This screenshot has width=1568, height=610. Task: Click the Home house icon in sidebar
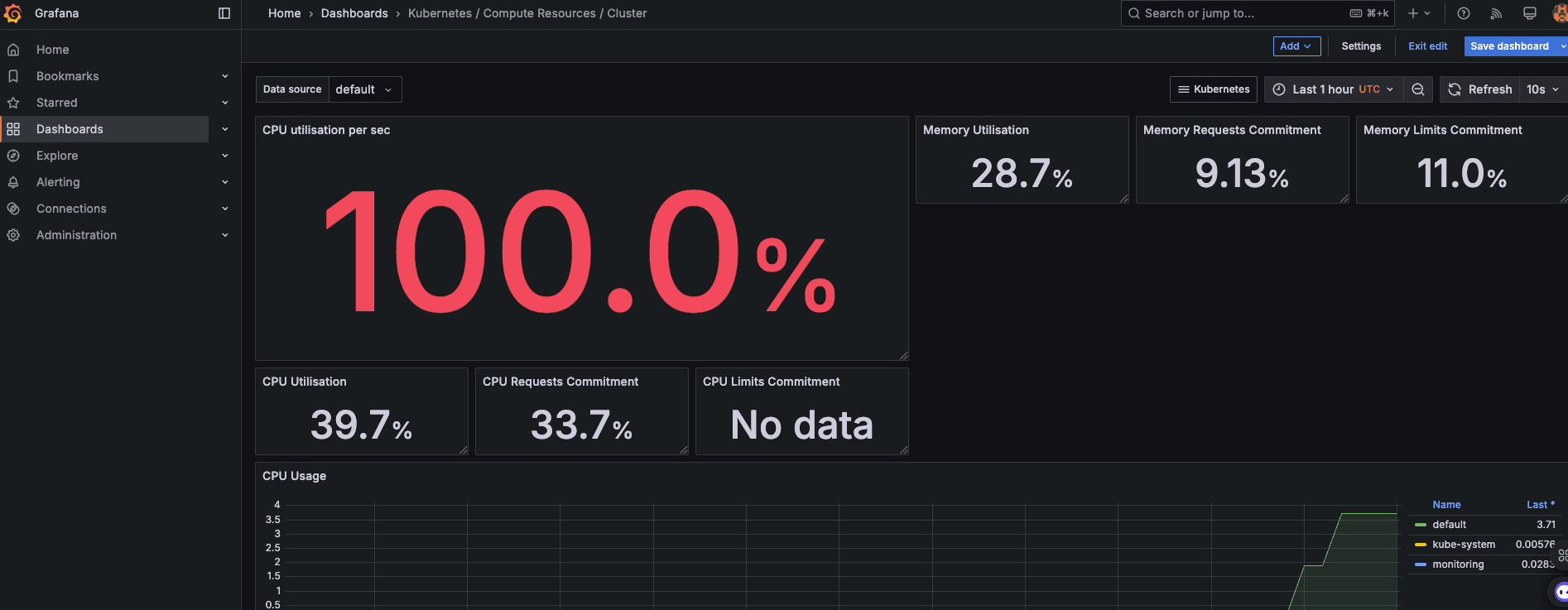pyautogui.click(x=13, y=50)
